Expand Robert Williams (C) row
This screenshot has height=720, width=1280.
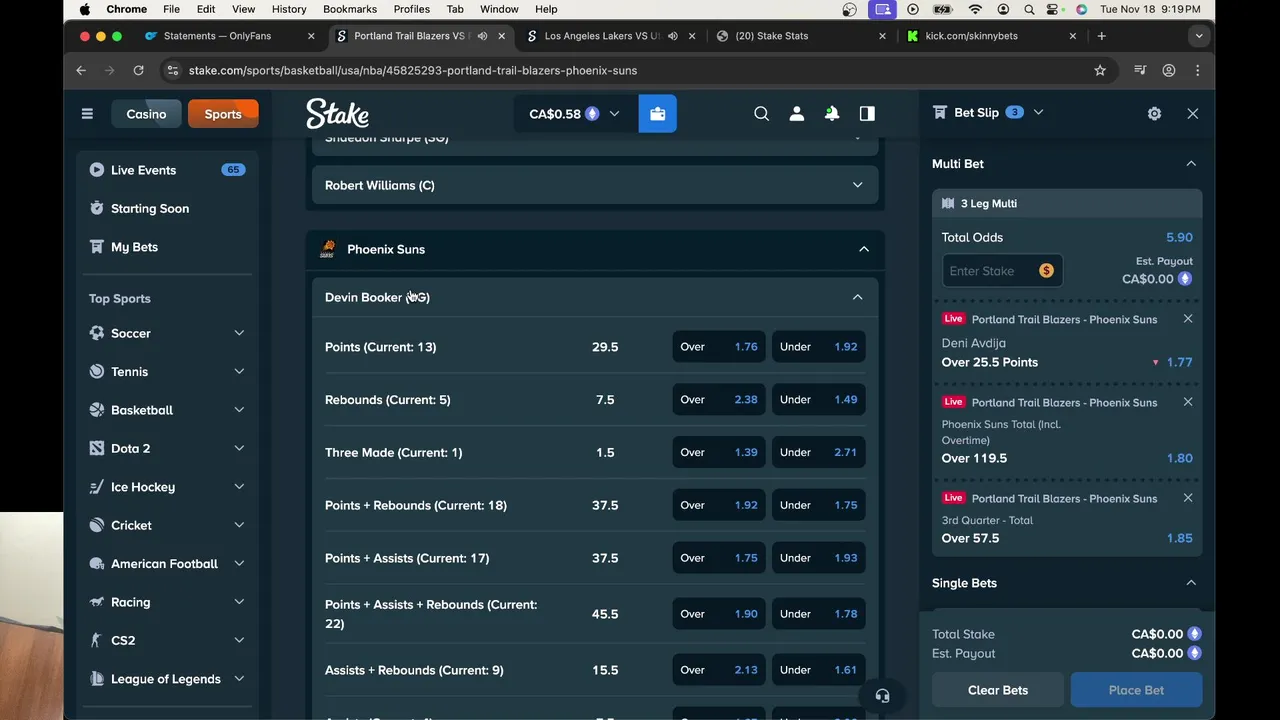(595, 185)
